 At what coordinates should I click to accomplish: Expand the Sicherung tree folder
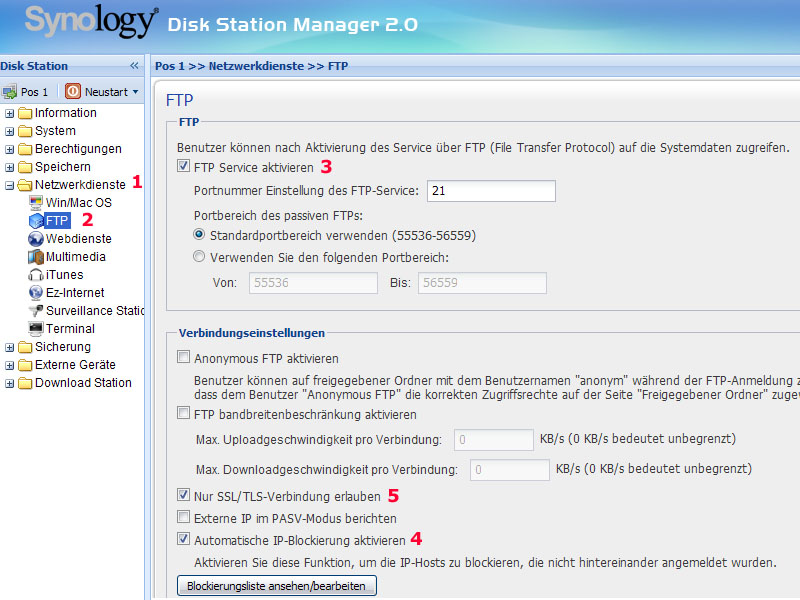[x=10, y=347]
